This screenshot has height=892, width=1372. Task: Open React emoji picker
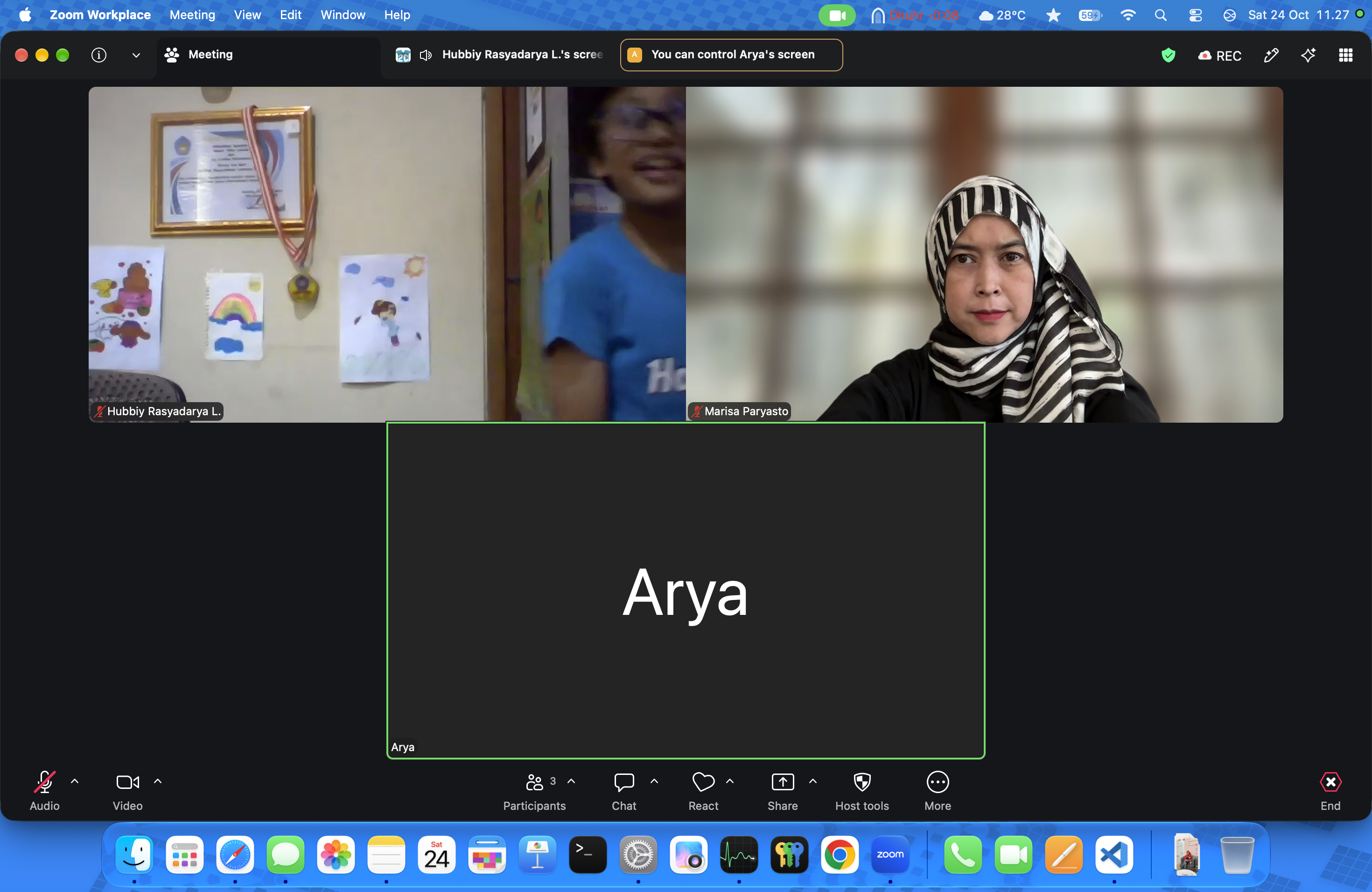703,791
